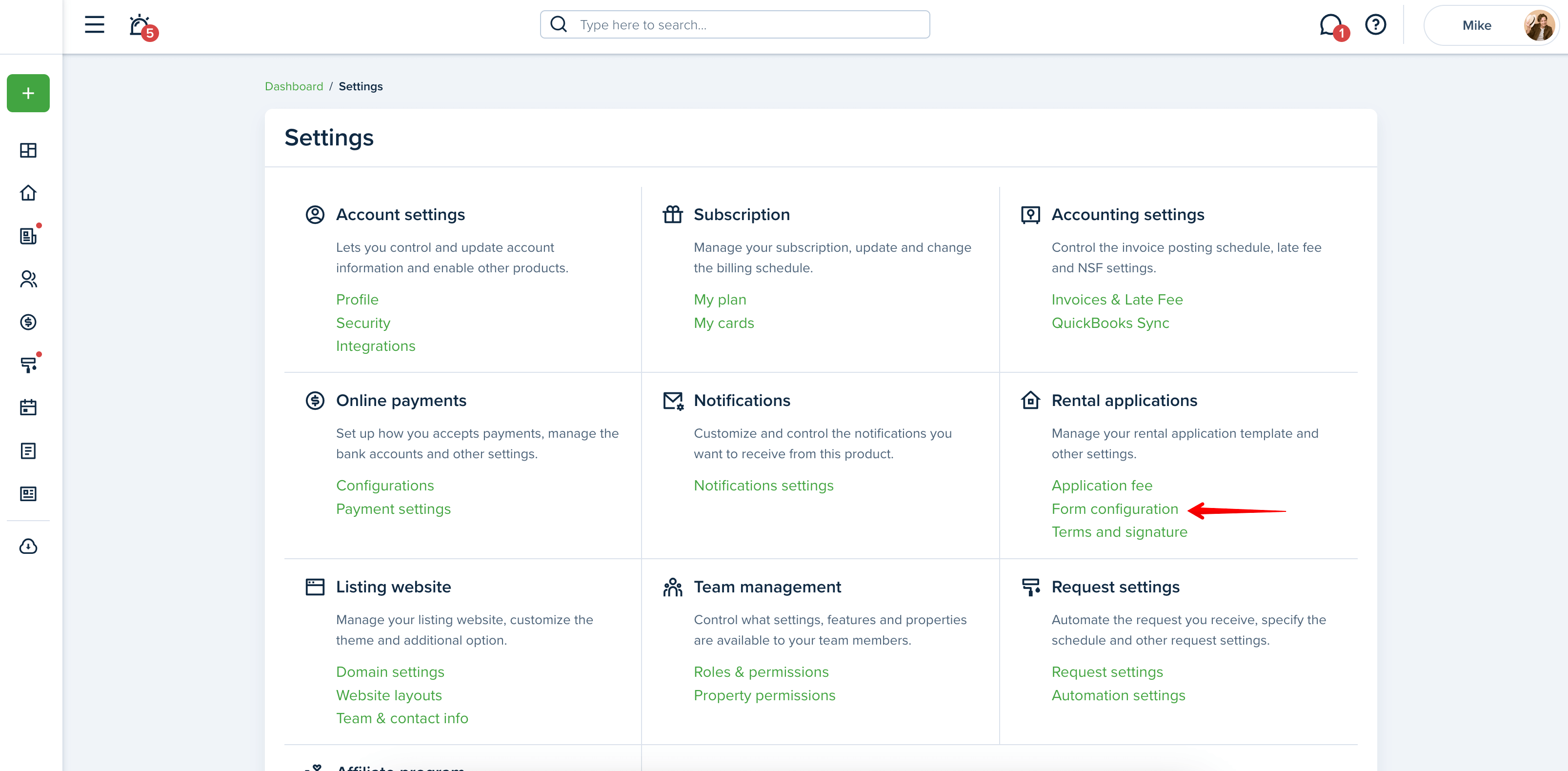
Task: Click the Team management people icon
Action: pyautogui.click(x=673, y=587)
